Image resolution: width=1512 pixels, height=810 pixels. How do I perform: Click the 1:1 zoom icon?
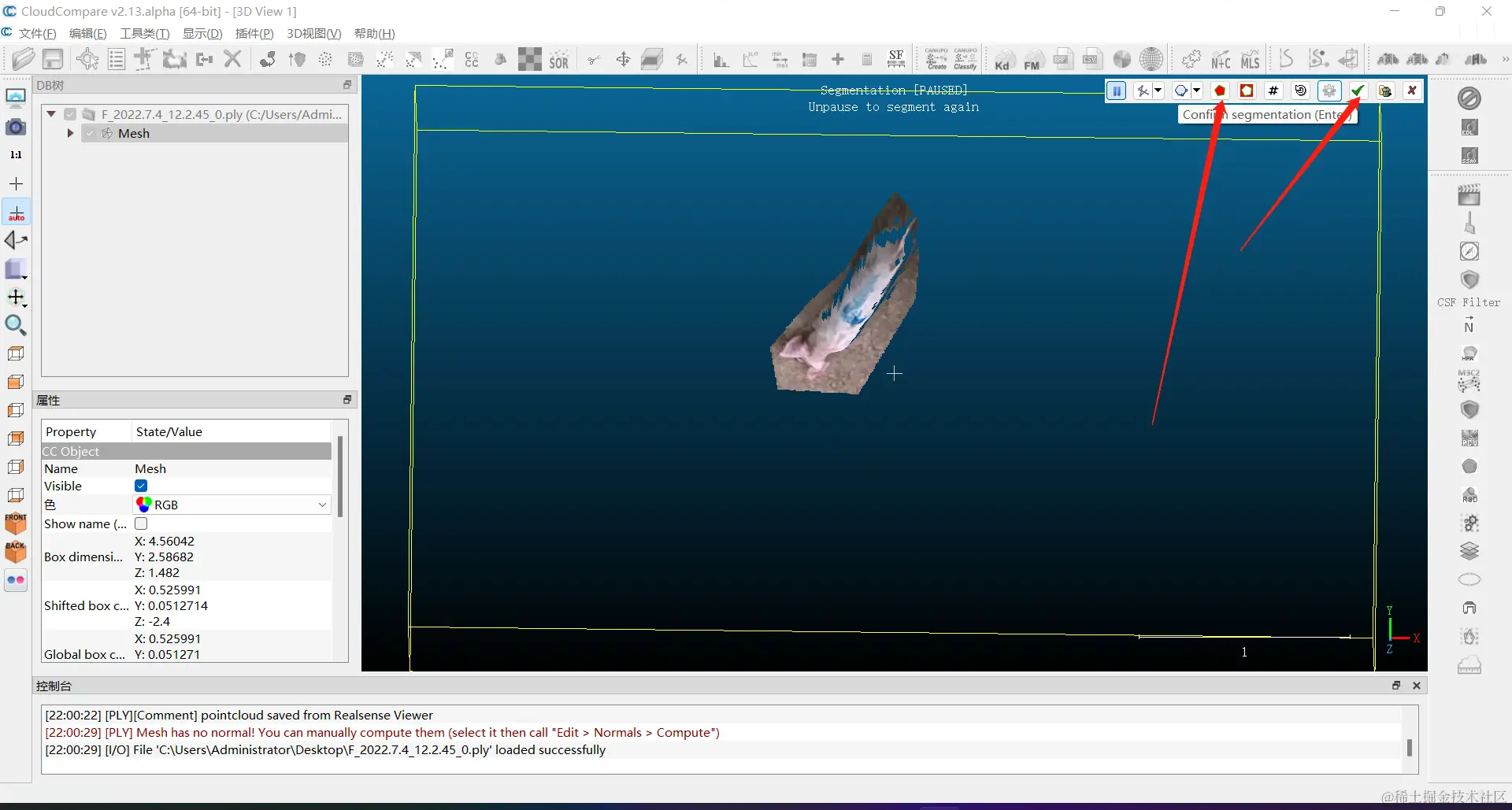(16, 155)
